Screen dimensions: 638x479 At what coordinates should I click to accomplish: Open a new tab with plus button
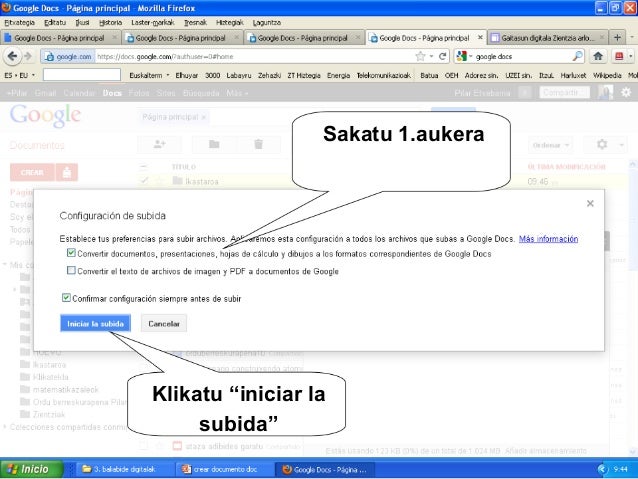click(x=617, y=37)
